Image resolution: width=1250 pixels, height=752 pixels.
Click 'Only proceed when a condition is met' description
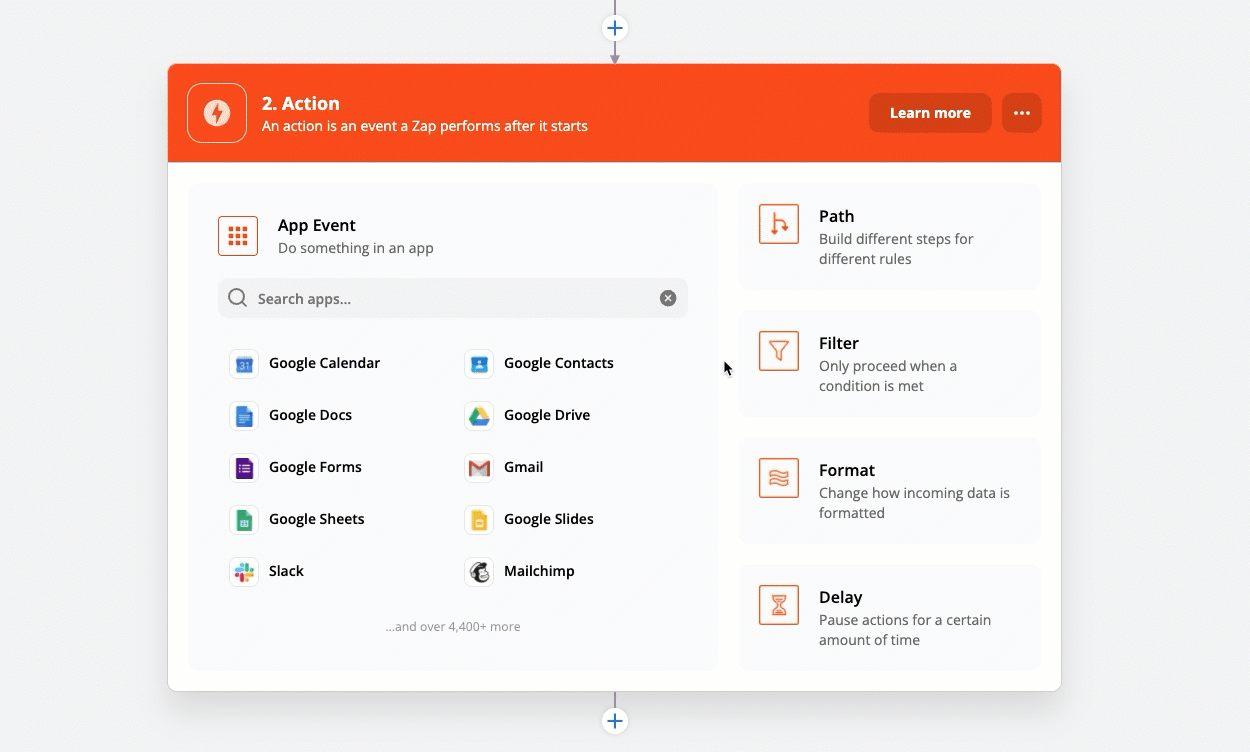(x=888, y=376)
